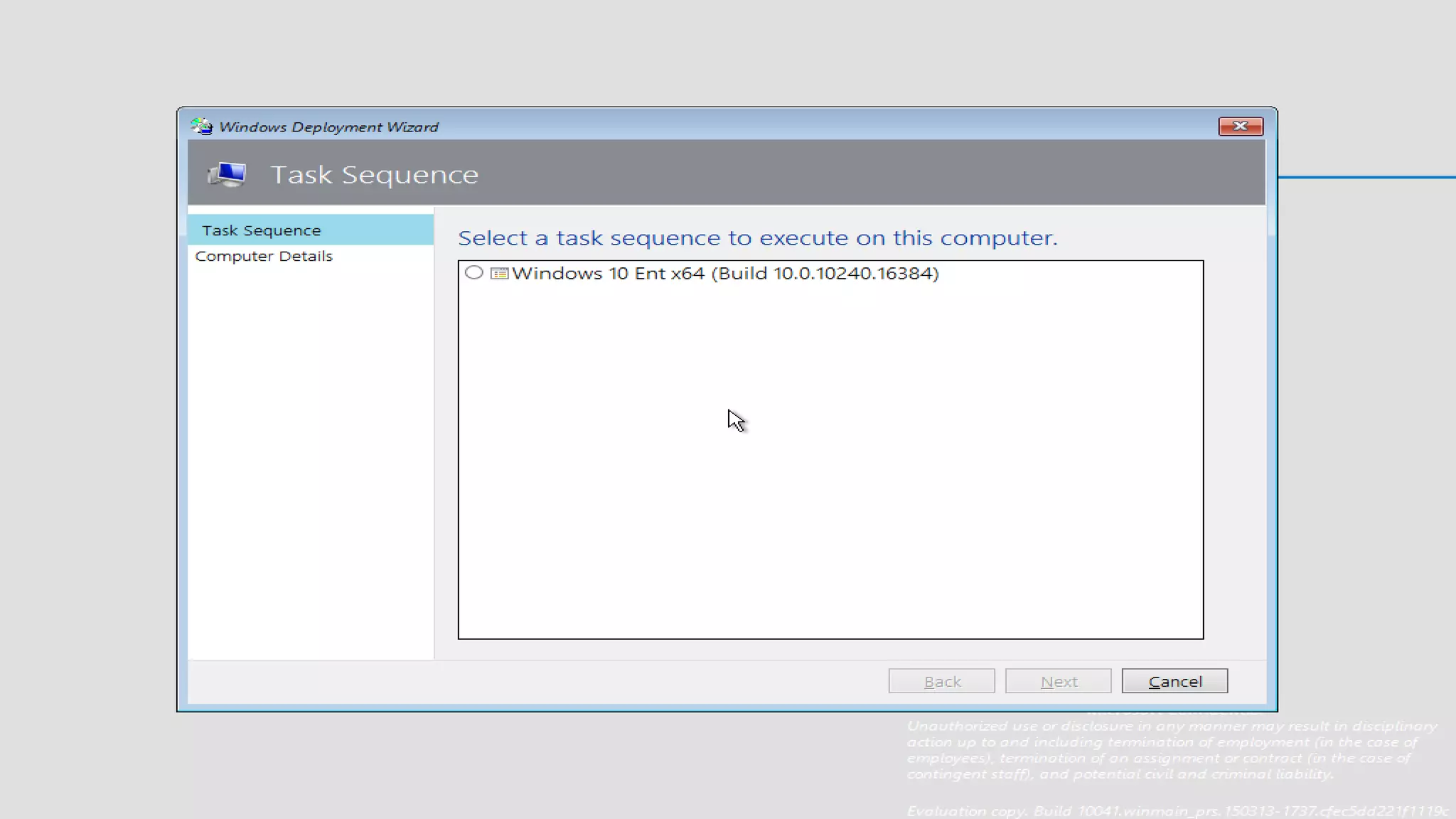Click the Back button
The image size is (1456, 819).
(942, 681)
